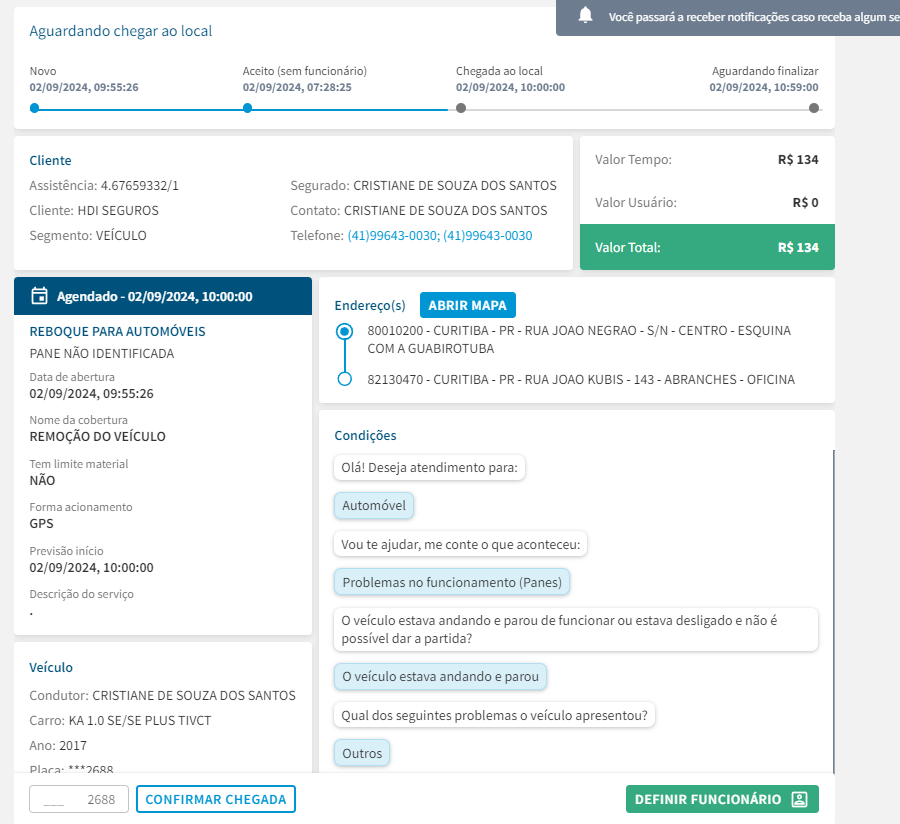Click the Aguardando finalizar timeline dot
The width and height of the screenshot is (900, 824).
point(814,108)
